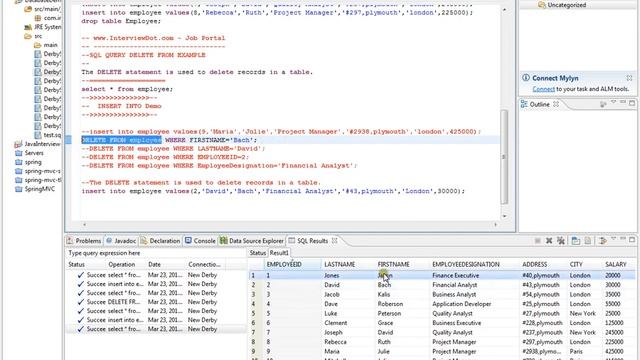Click editor vertical scrollbar thumb
Screen dimensions: 640x360
504,157
